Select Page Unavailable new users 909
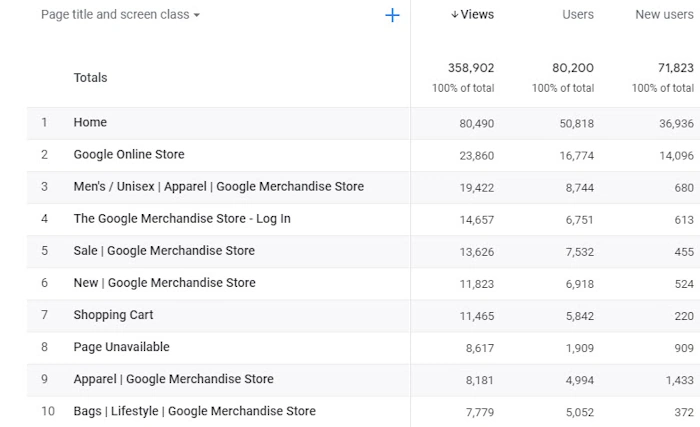This screenshot has width=700, height=427. (x=684, y=348)
